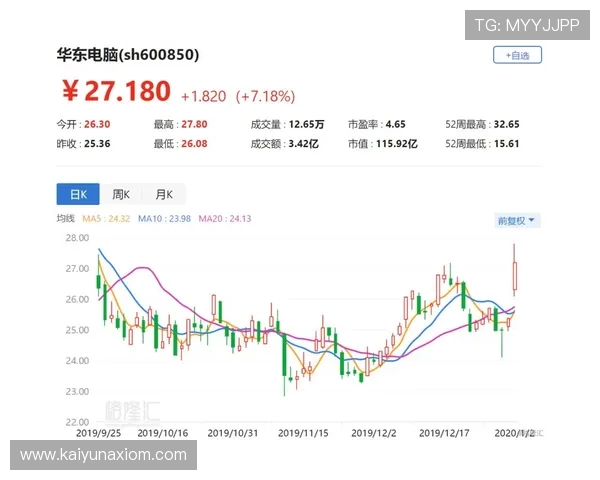Click 52周最高 value 32.65

(506, 124)
